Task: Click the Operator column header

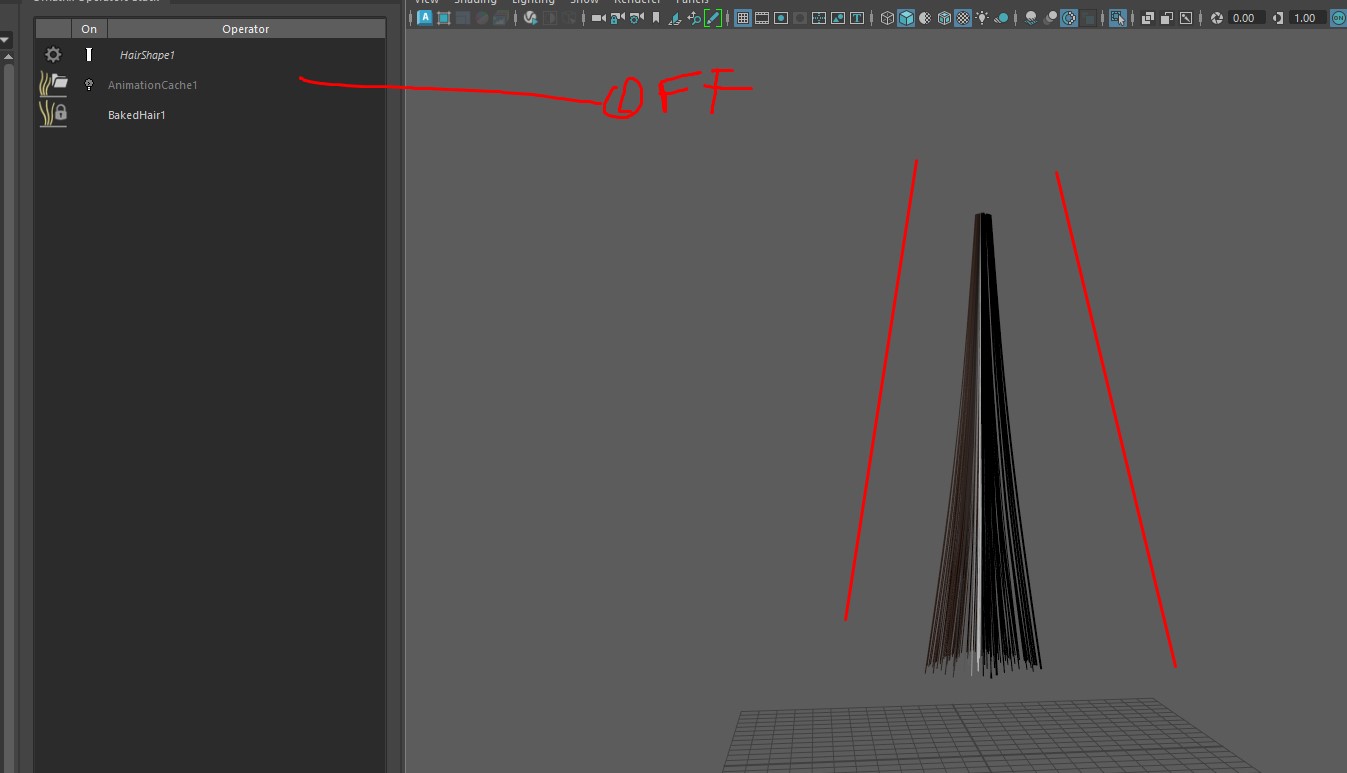Action: tap(246, 29)
